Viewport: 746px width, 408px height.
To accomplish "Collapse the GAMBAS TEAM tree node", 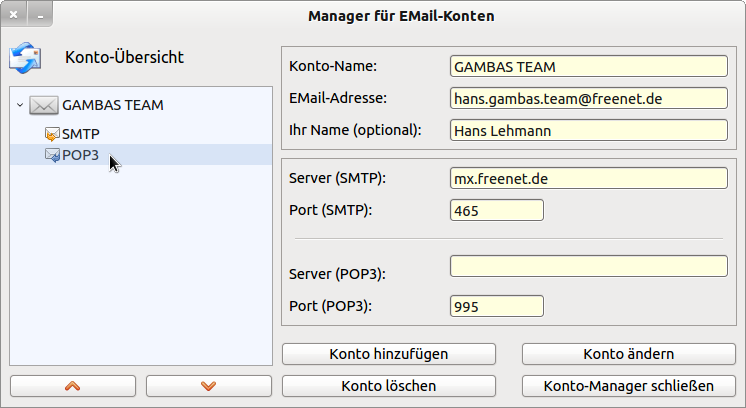I will (x=19, y=105).
